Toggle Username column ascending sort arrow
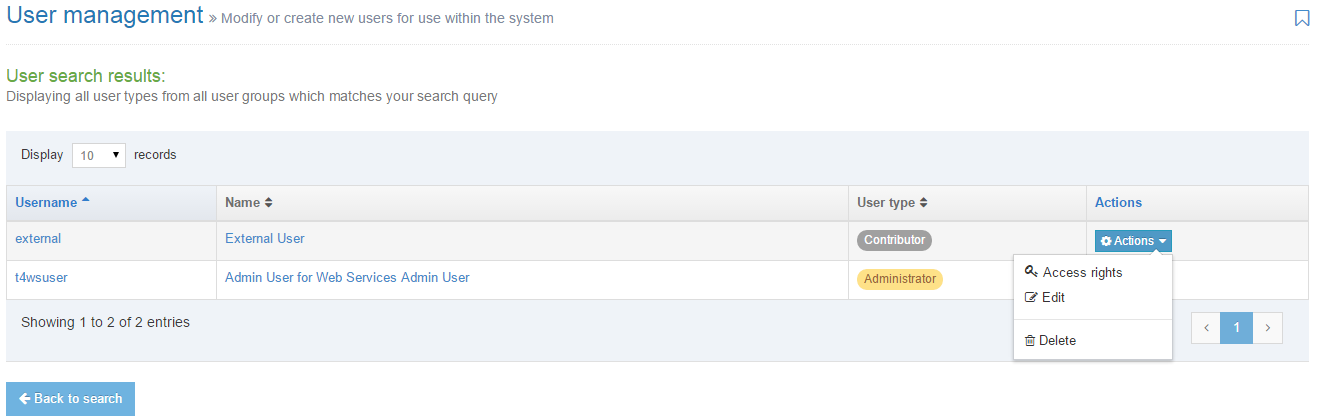This screenshot has height=420, width=1323. [x=86, y=202]
